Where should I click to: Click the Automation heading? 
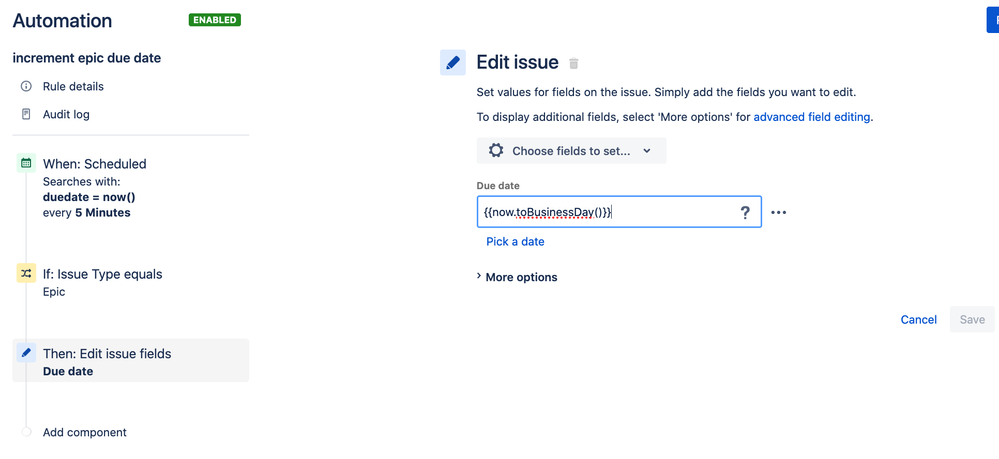(x=62, y=20)
